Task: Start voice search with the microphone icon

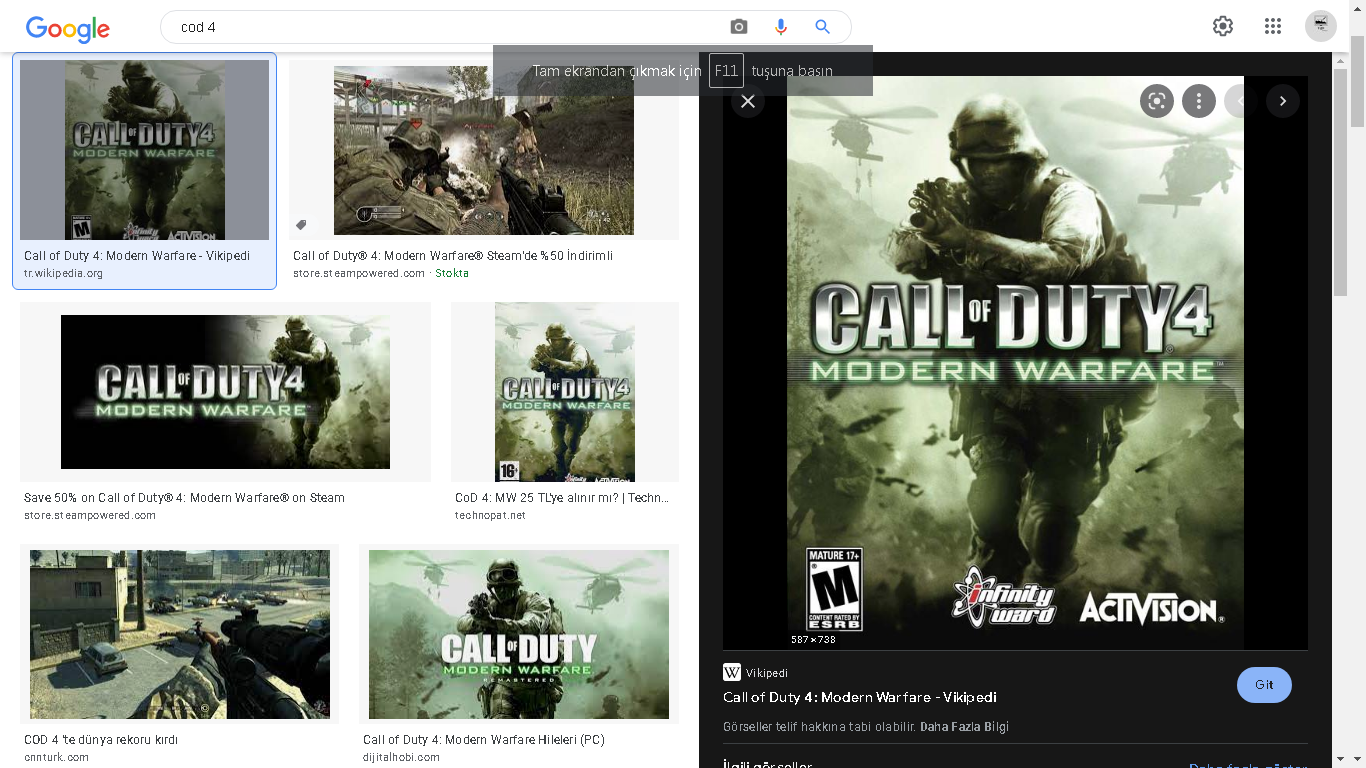Action: 781,27
